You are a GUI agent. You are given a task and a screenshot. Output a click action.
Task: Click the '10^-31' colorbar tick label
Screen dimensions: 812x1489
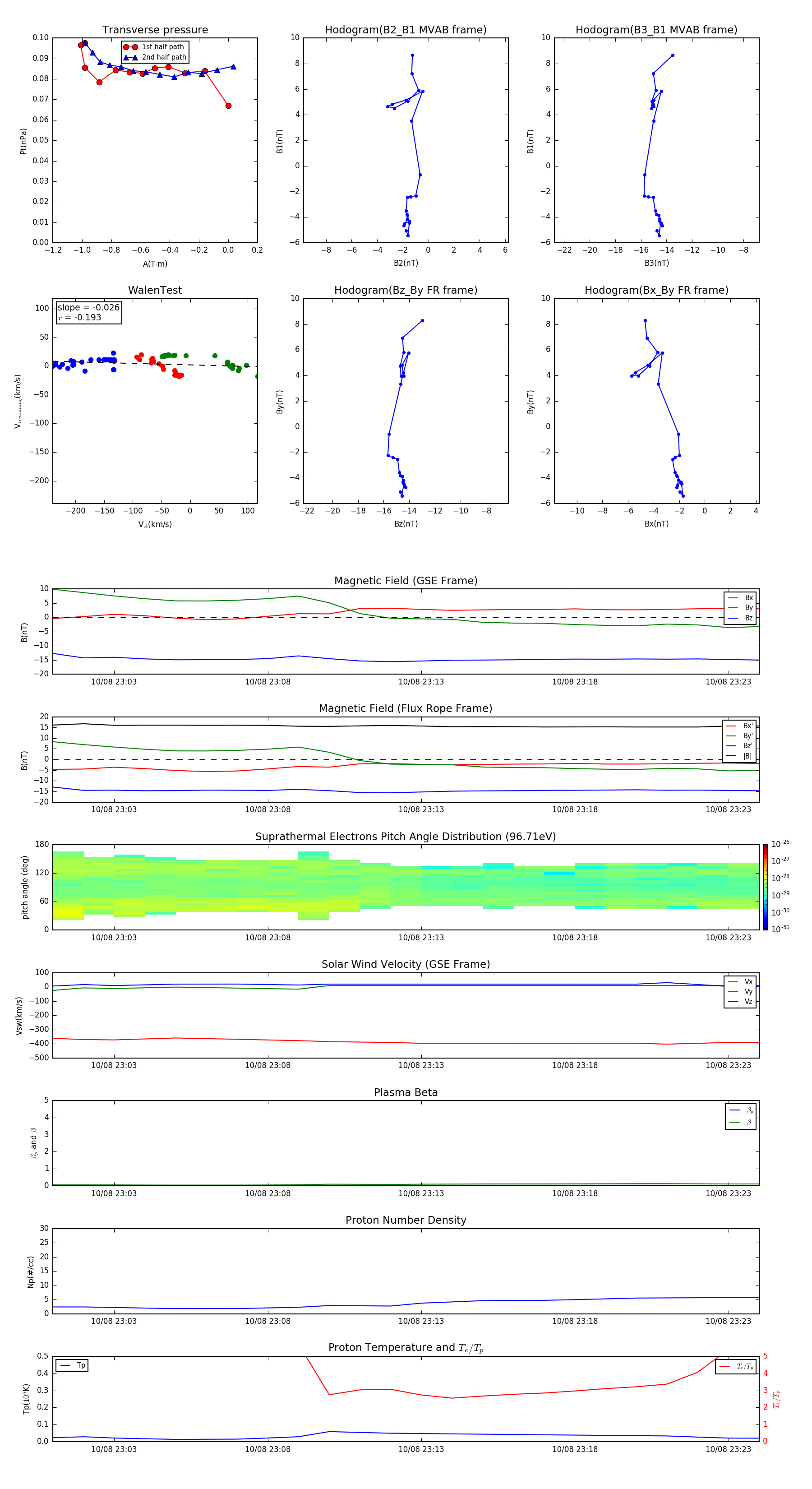780,929
